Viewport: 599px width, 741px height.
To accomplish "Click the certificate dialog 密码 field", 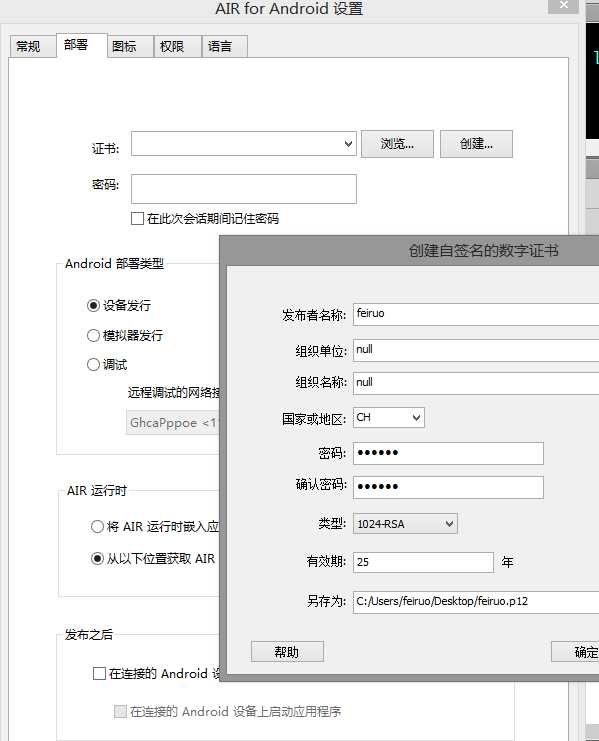I will [x=448, y=453].
